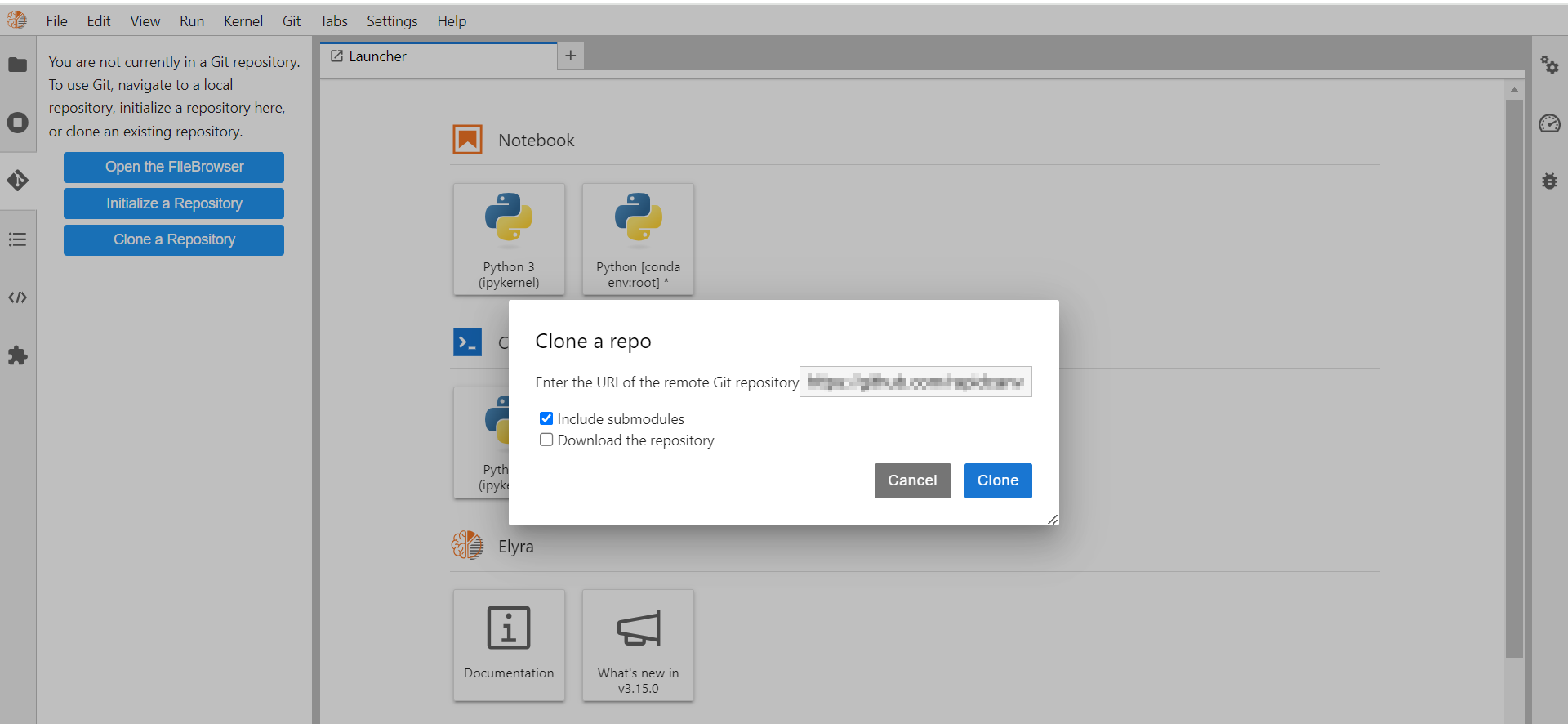Click the remote Git repository URI field

pyautogui.click(x=915, y=382)
